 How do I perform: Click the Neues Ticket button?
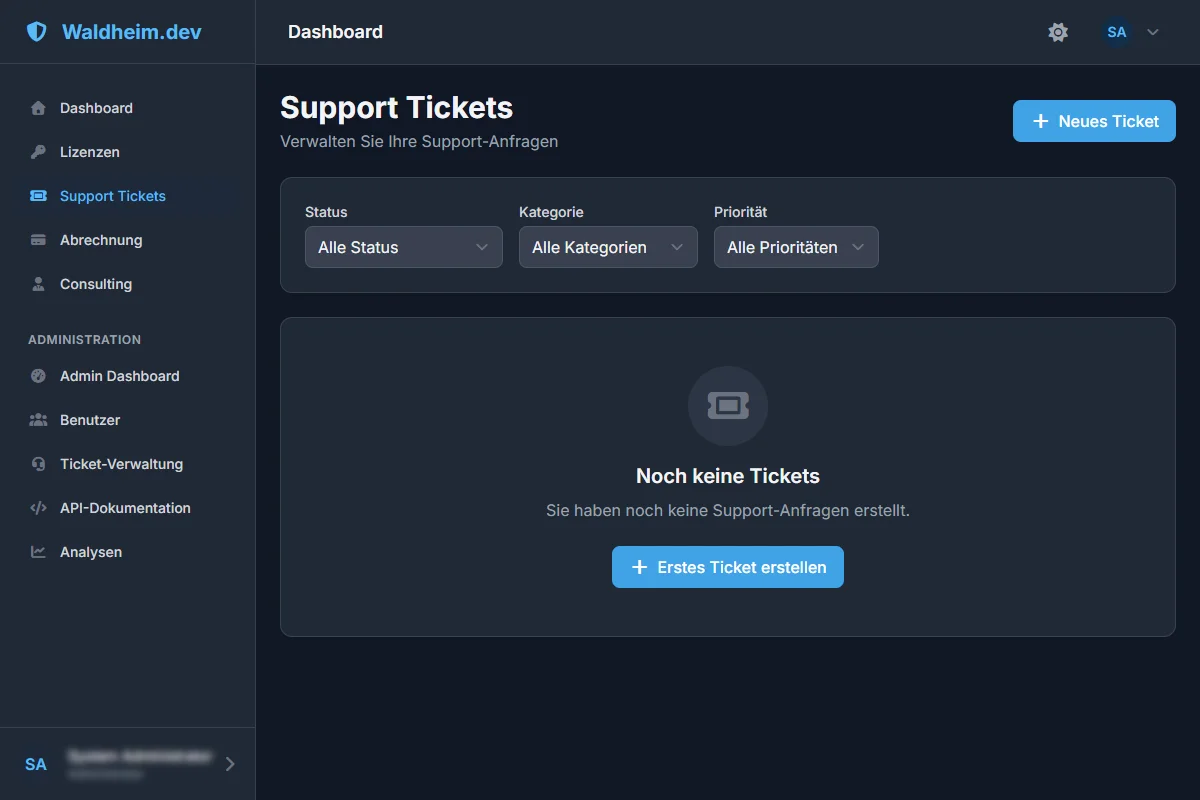pyautogui.click(x=1094, y=121)
